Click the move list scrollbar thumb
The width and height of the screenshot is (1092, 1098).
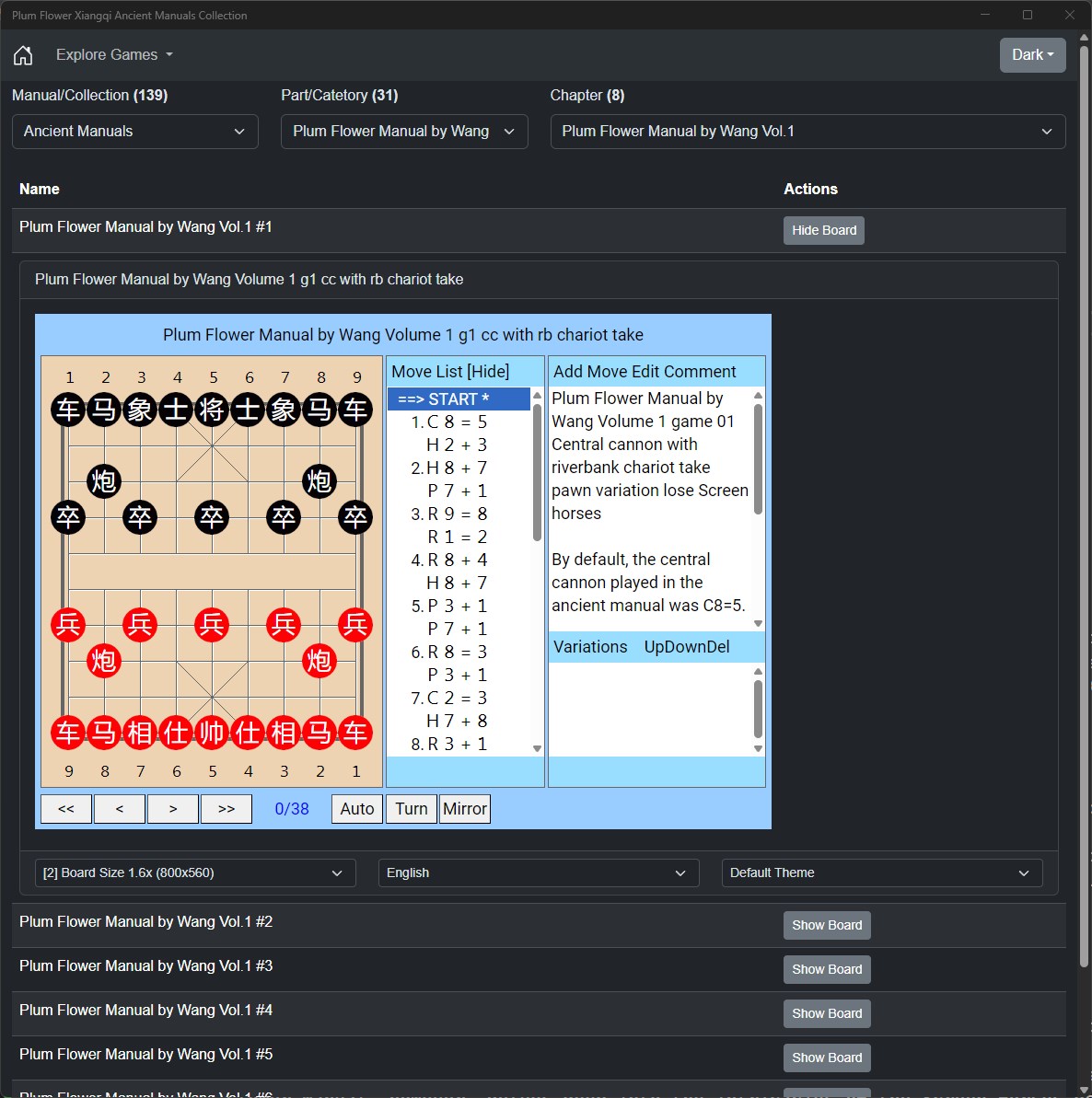[x=537, y=473]
